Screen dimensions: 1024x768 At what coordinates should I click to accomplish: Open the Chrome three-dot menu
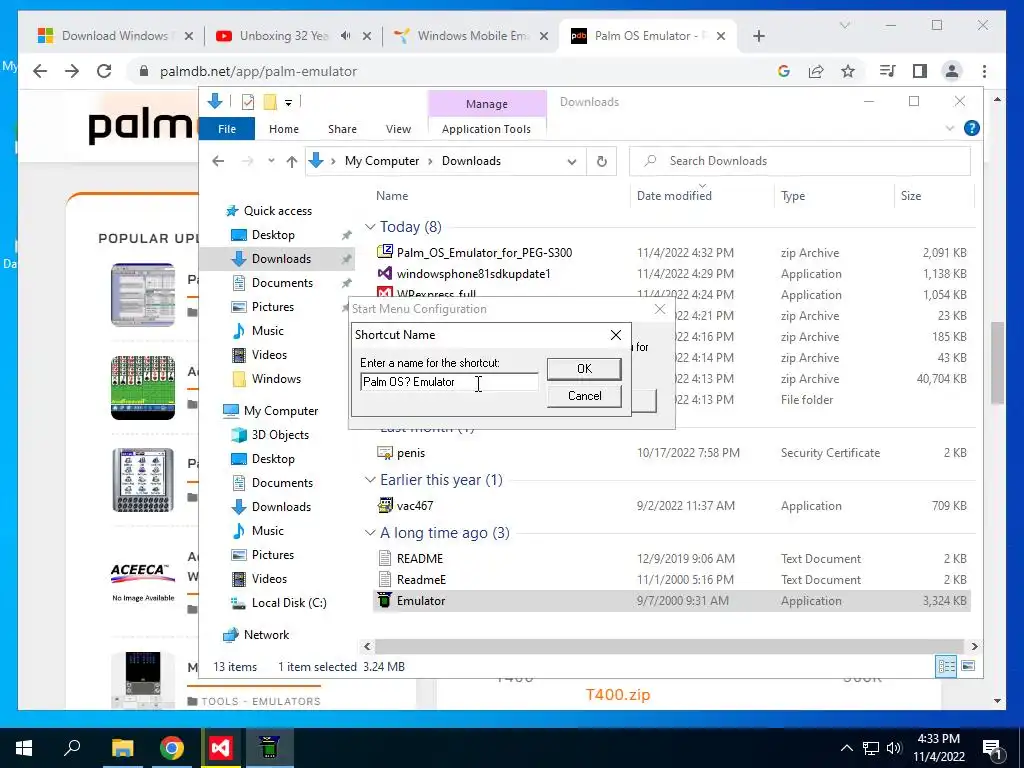pyautogui.click(x=984, y=71)
